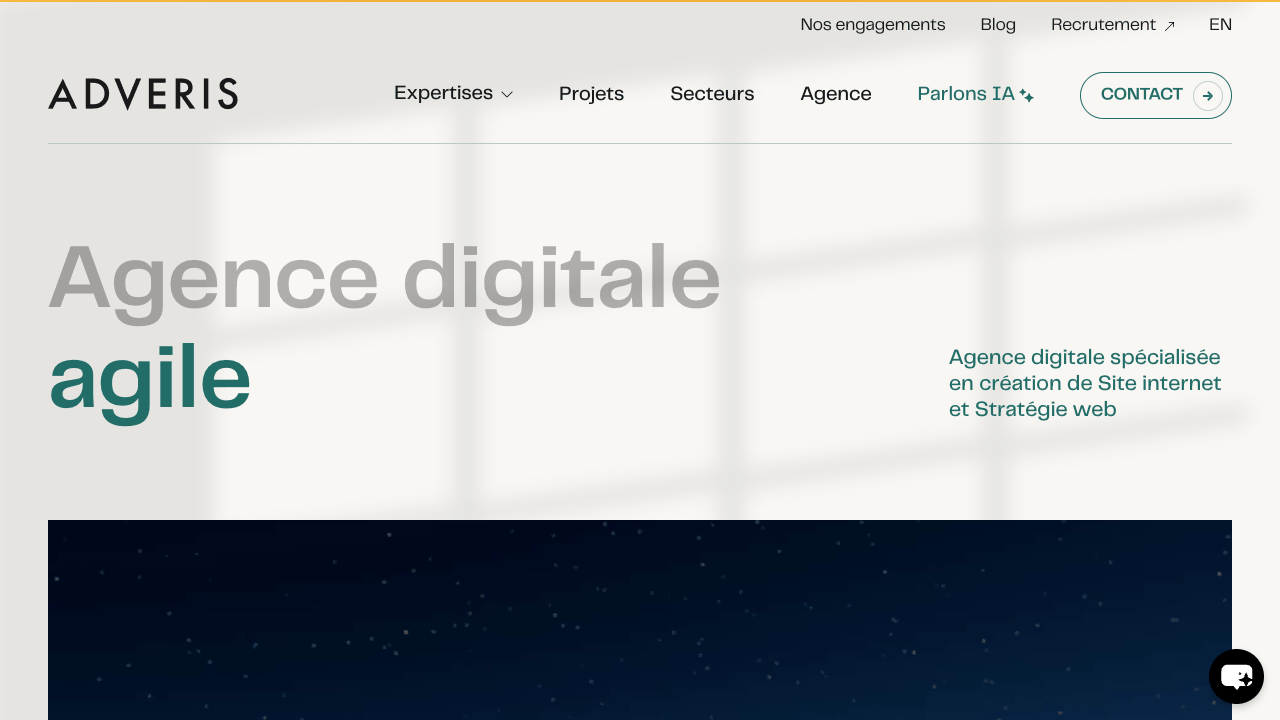Open the Expertises menu

[453, 94]
